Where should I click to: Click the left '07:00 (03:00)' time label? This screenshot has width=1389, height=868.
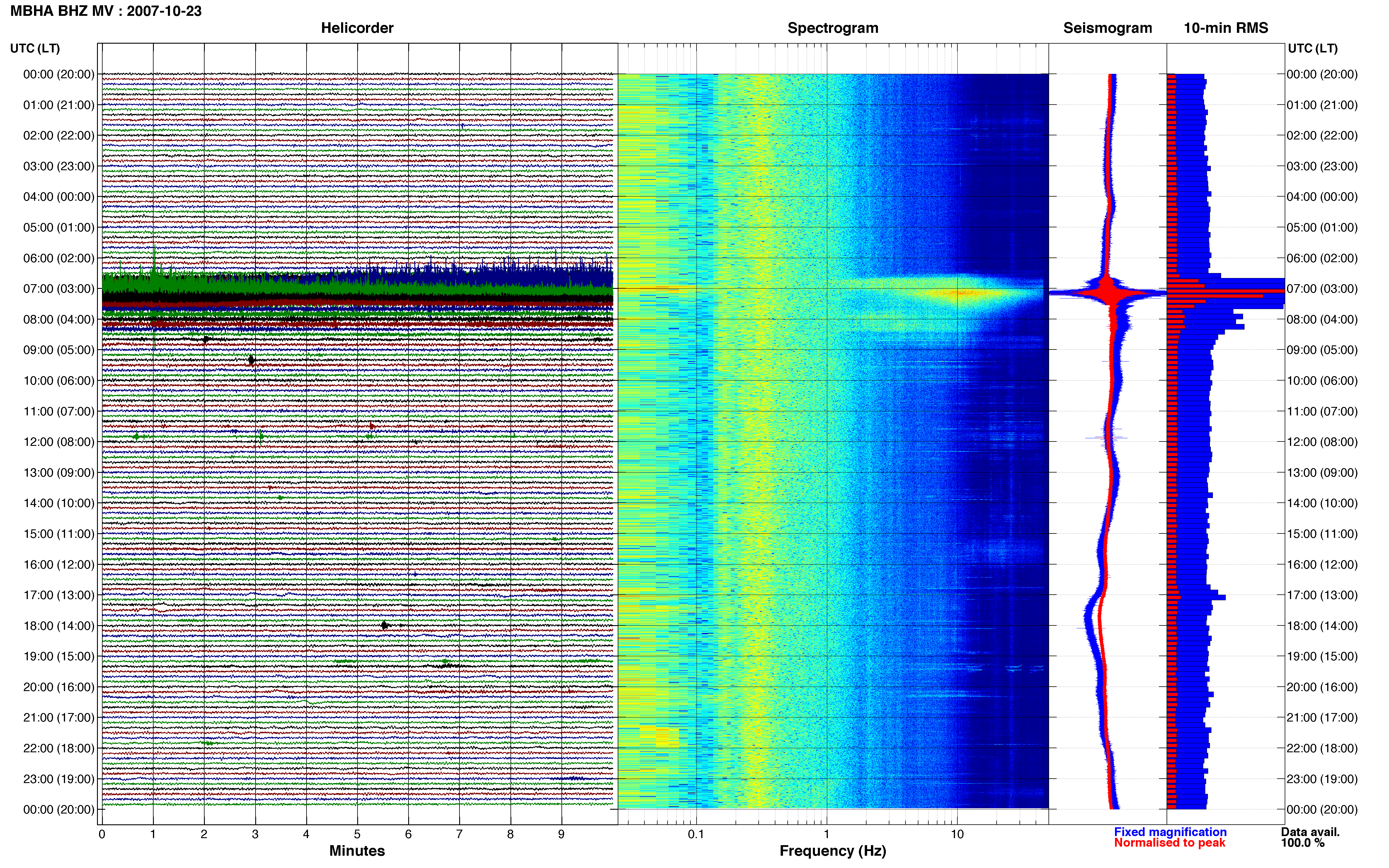pos(59,288)
